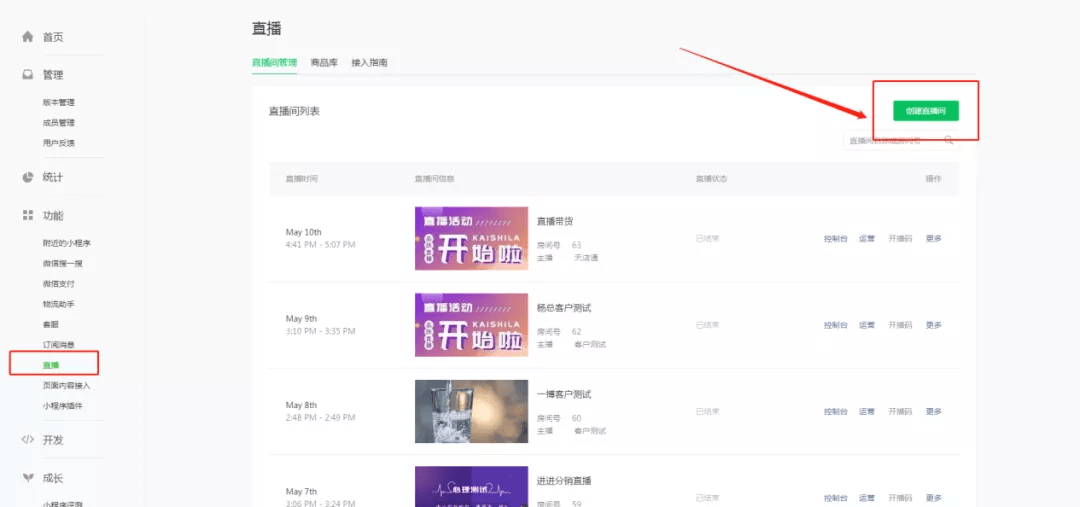Open 控制台 for the 直播带货 room
1080x507 pixels.
tap(836, 239)
